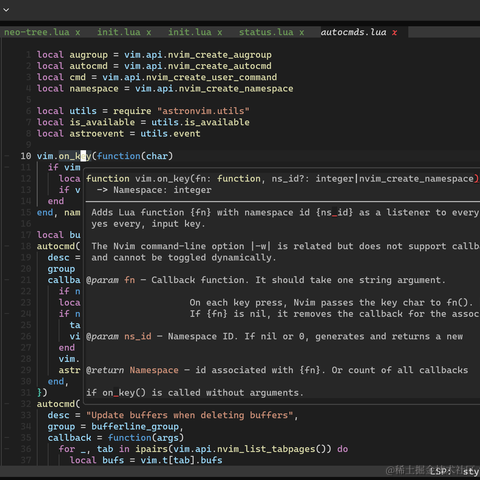The image size is (480, 480).
Task: Click function(char) on line 10
Action: [x=135, y=156]
